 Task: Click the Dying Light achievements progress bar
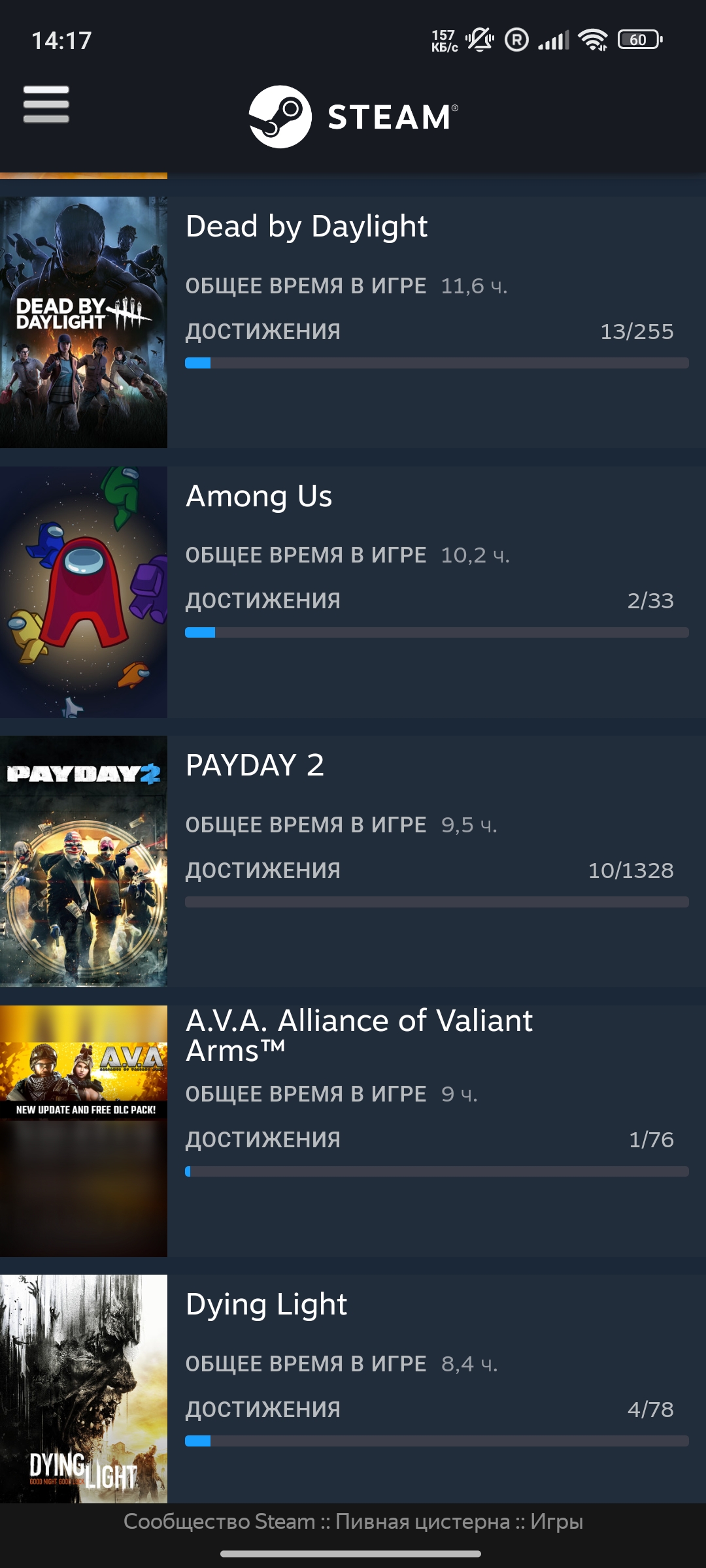(x=437, y=1441)
